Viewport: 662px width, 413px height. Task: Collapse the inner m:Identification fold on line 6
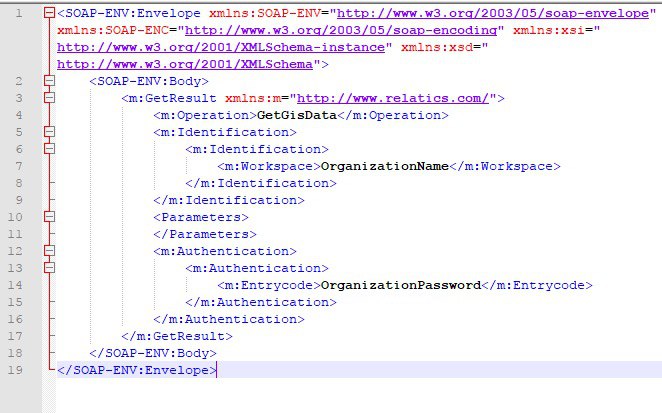click(49, 149)
